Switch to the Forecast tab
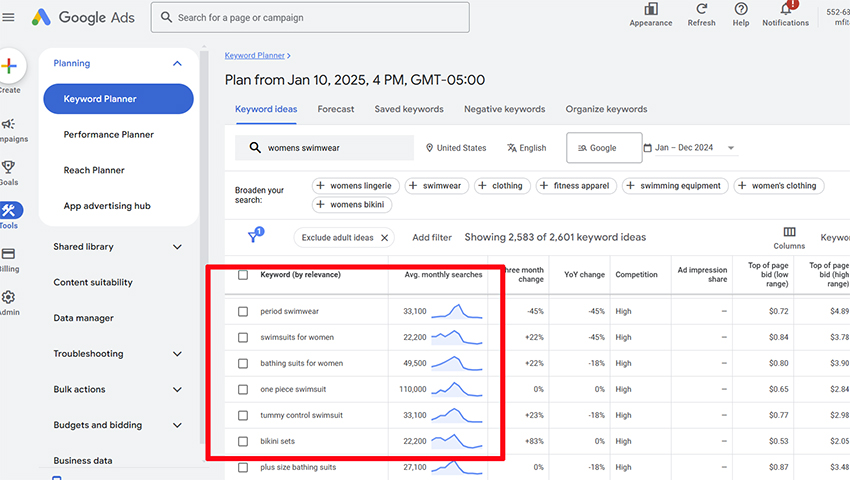The width and height of the screenshot is (850, 480). click(336, 109)
